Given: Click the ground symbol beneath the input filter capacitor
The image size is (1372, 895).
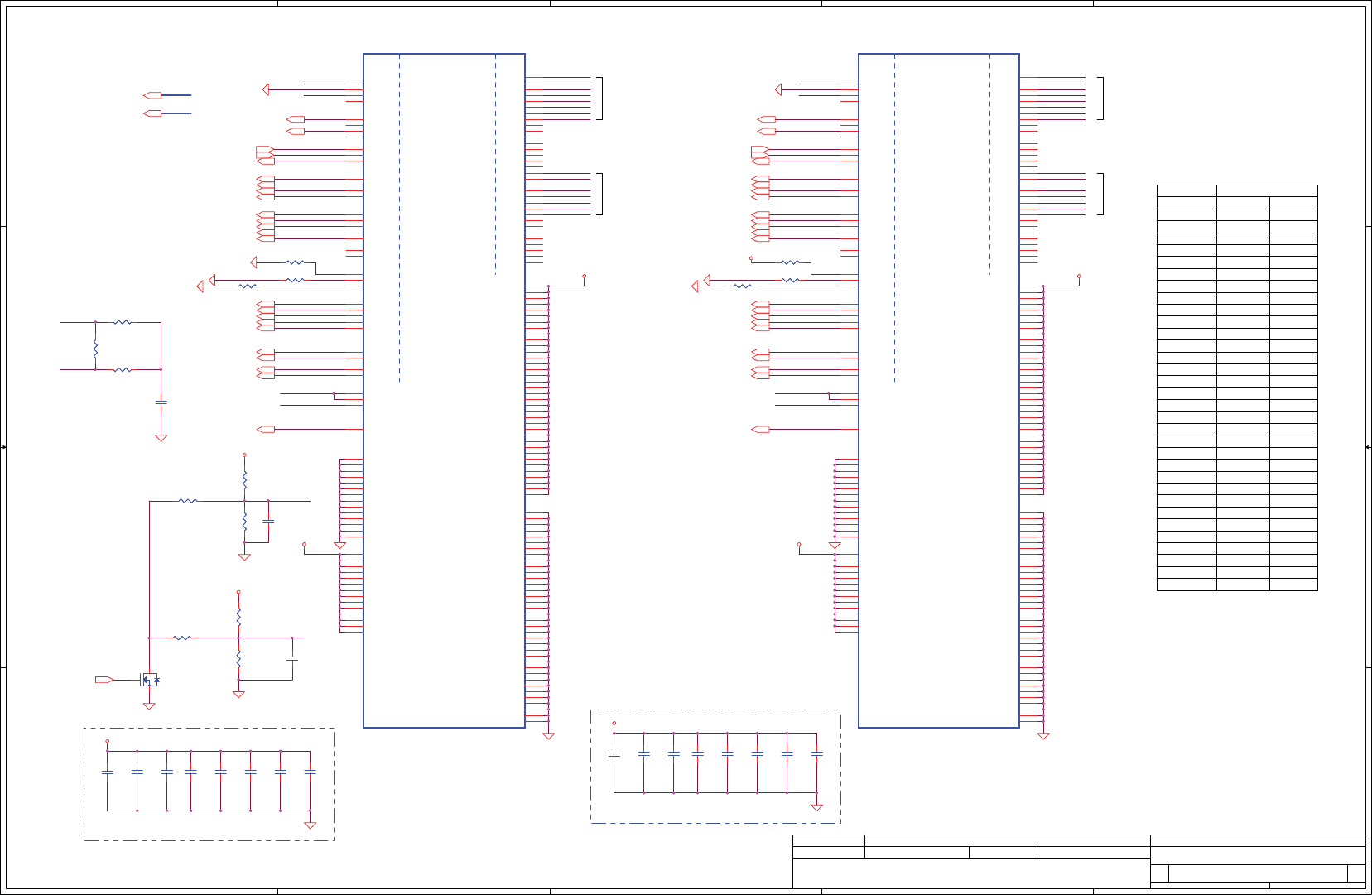Looking at the screenshot, I should [x=161, y=438].
